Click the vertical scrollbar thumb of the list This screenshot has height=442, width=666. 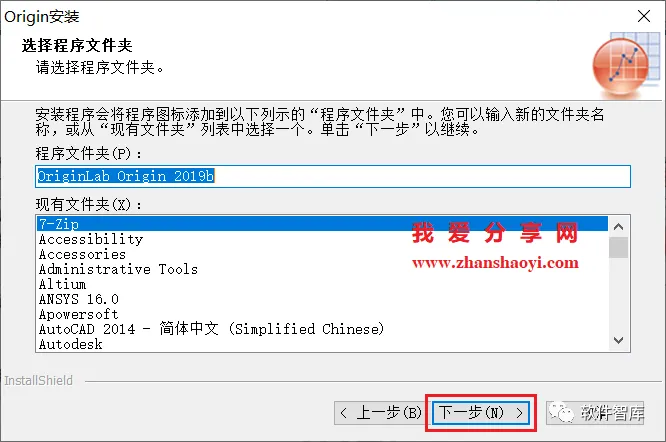618,248
